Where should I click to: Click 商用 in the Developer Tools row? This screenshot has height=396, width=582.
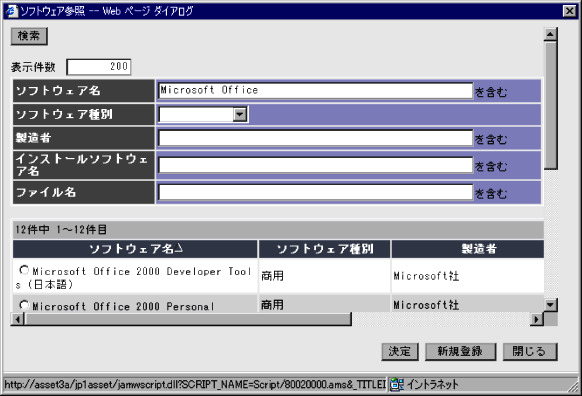click(272, 276)
